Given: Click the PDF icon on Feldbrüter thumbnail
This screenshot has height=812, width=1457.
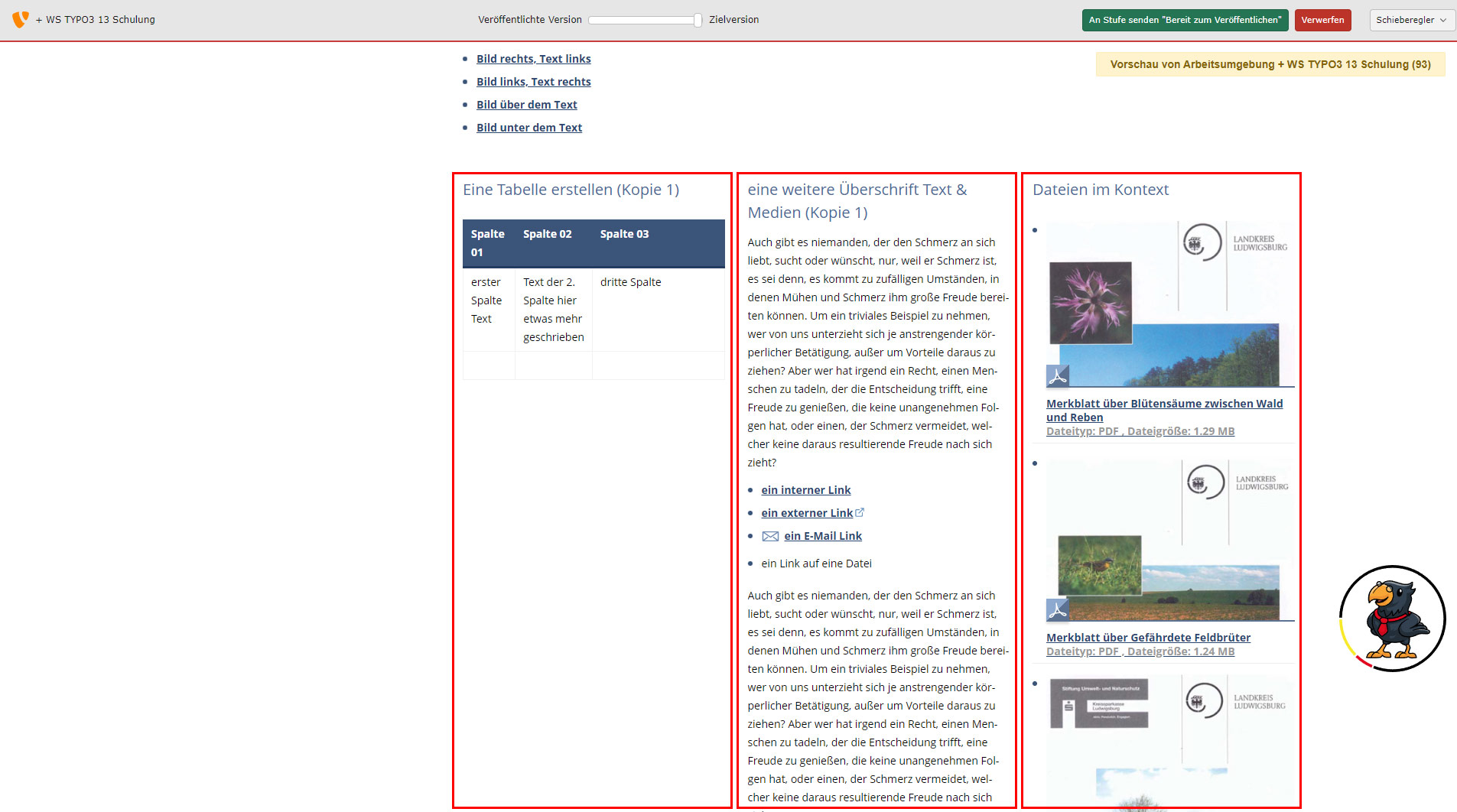Looking at the screenshot, I should point(1058,610).
